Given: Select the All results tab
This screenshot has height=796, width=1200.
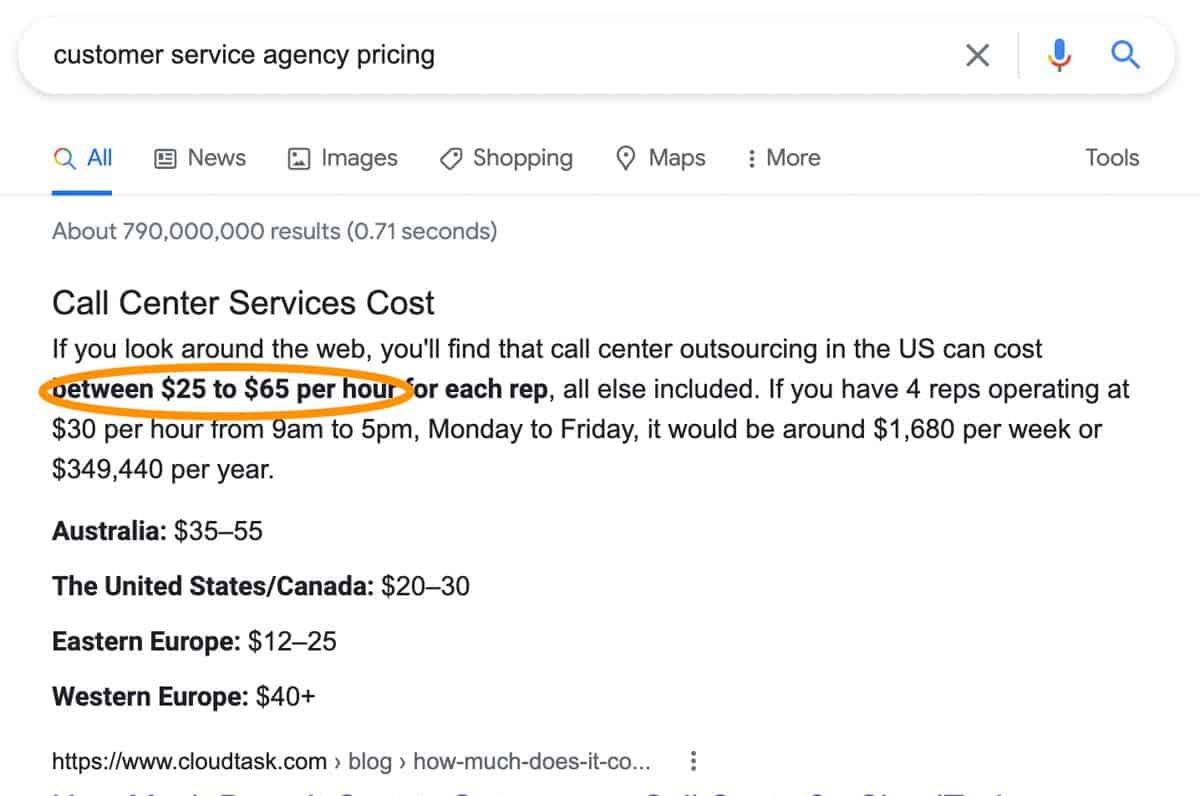Looking at the screenshot, I should click(x=95, y=158).
